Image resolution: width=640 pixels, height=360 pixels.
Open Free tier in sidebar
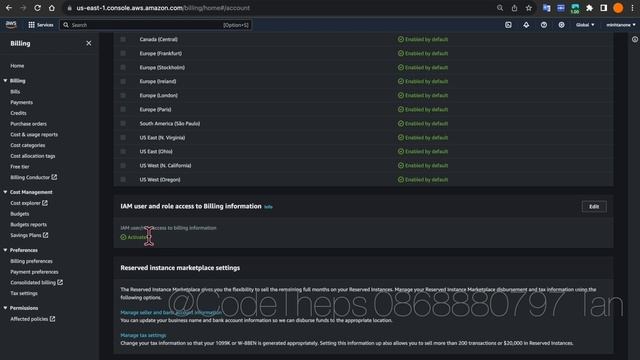[x=20, y=167]
